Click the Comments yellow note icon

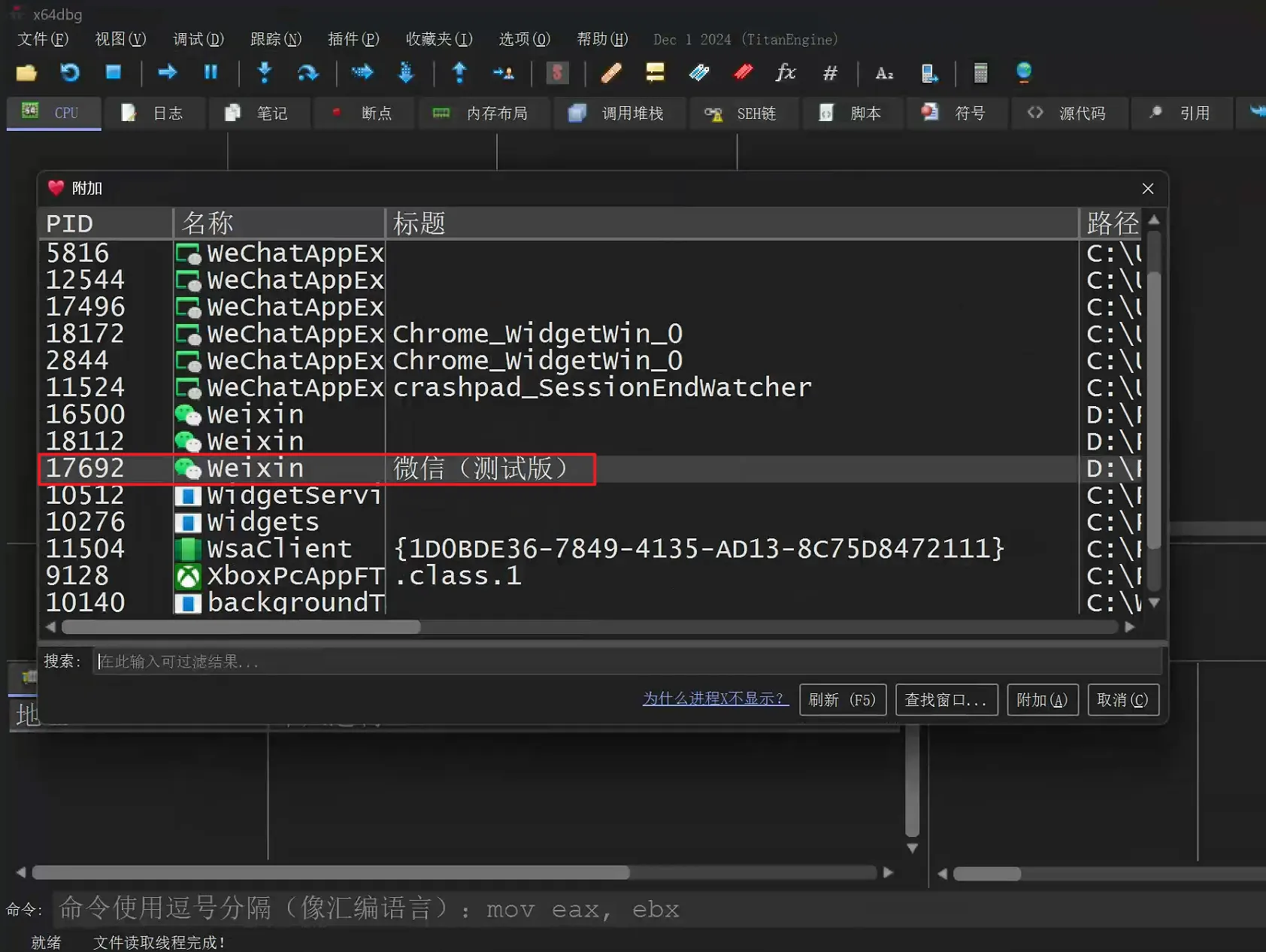655,73
